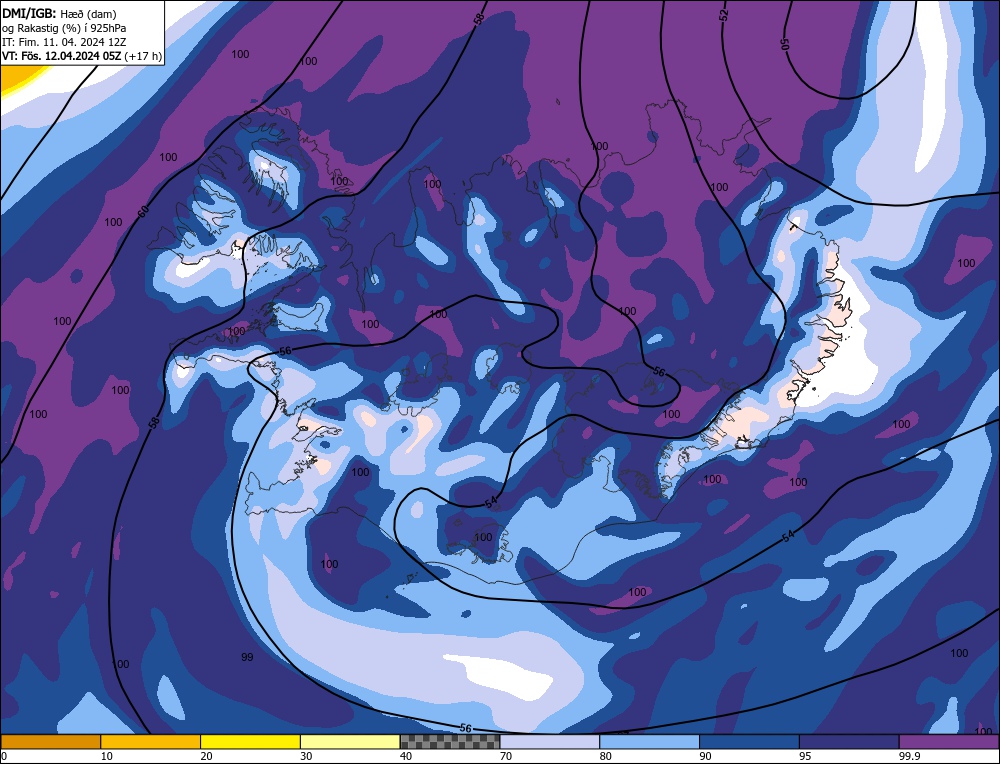Click the '95' legend scale number
The width and height of the screenshot is (1000, 764).
tap(805, 756)
